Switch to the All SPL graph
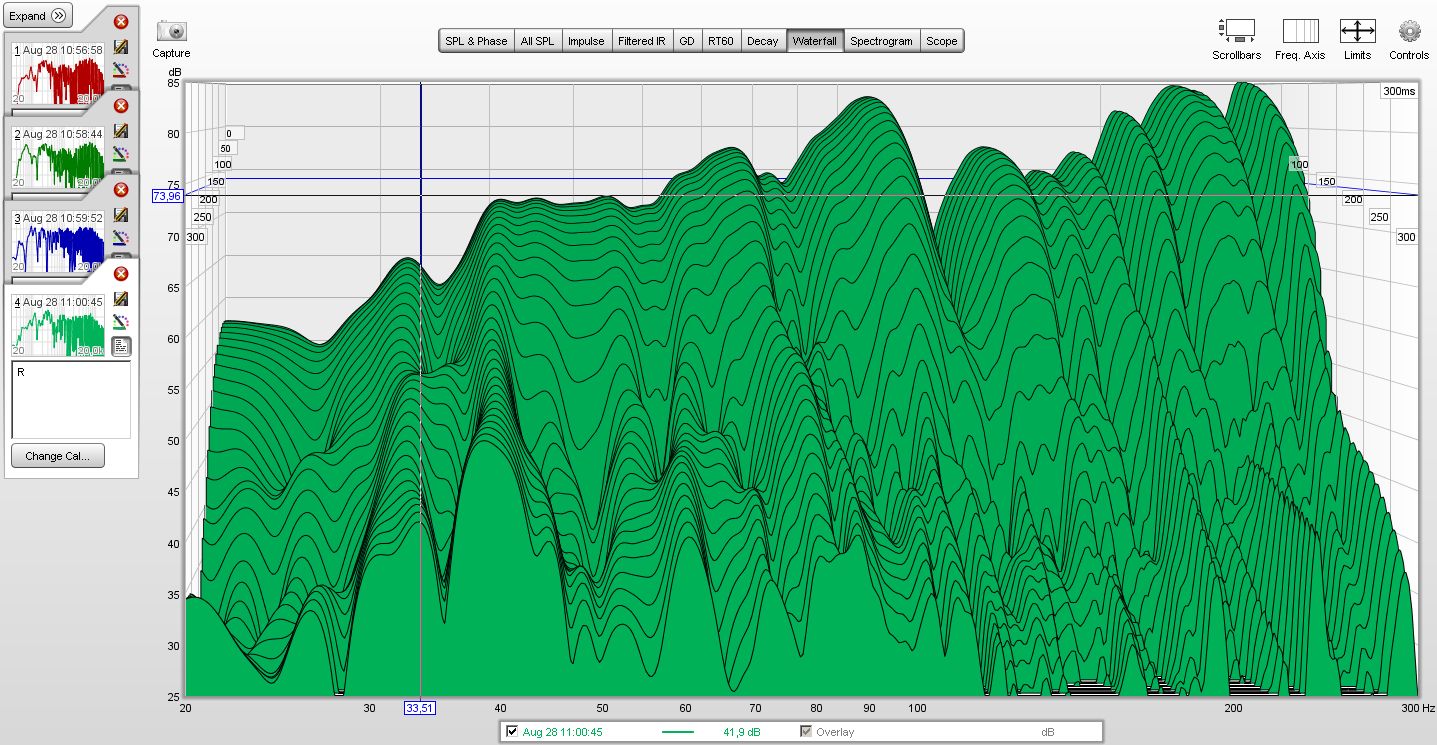The image size is (1437, 745). pyautogui.click(x=537, y=41)
